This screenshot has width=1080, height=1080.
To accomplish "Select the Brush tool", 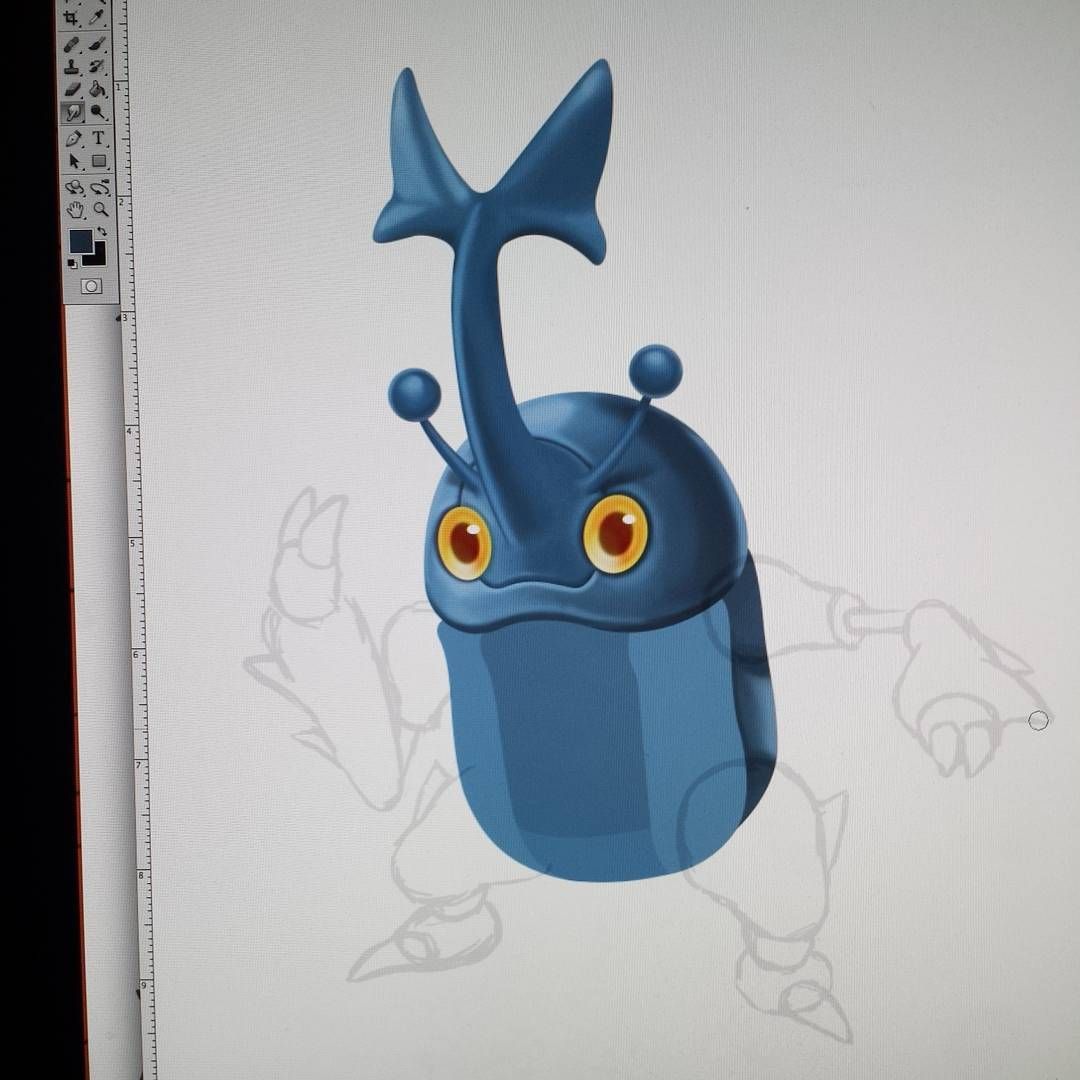I will (x=97, y=43).
